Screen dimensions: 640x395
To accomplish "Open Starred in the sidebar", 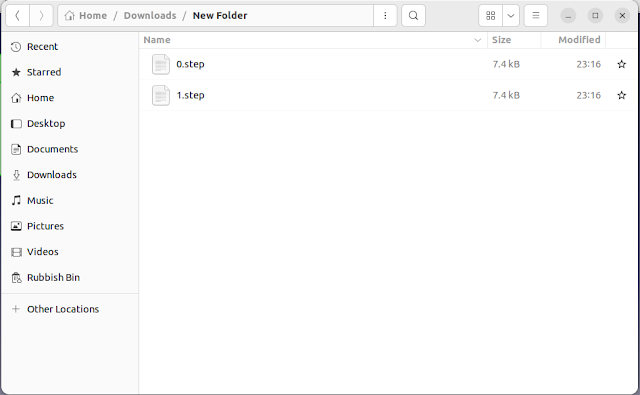I will tap(69, 72).
